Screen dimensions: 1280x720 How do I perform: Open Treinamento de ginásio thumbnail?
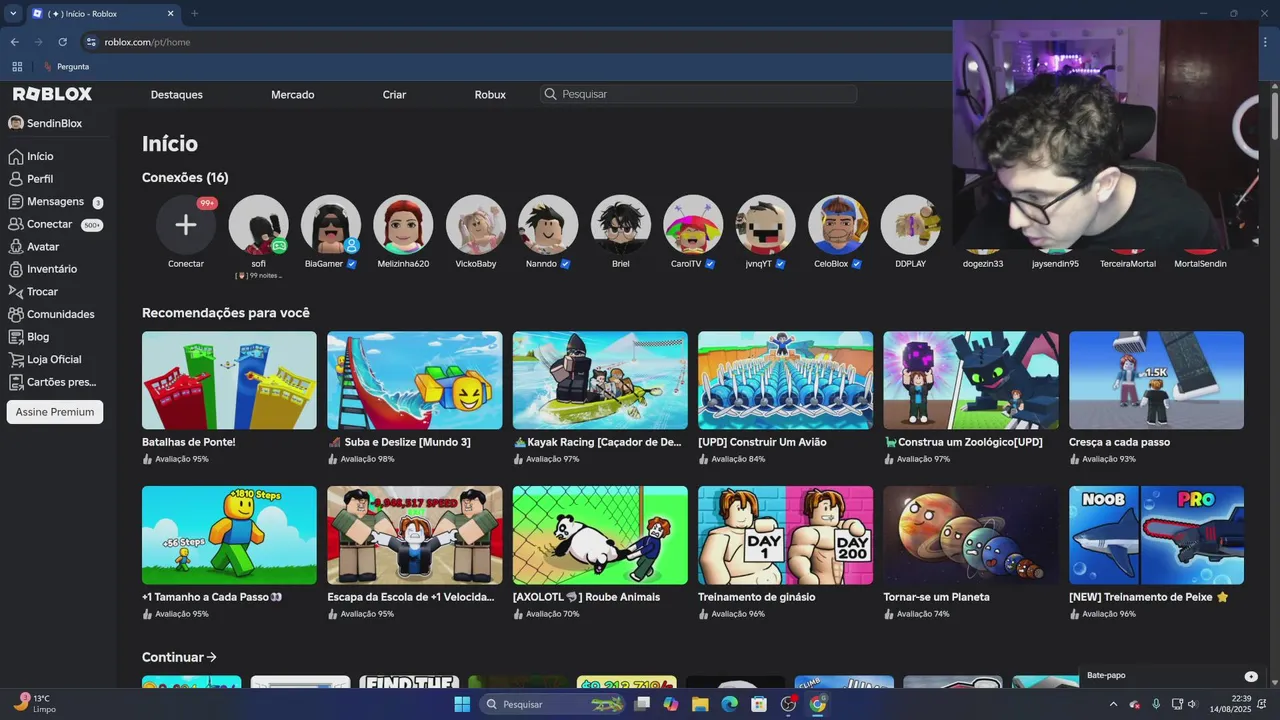785,535
